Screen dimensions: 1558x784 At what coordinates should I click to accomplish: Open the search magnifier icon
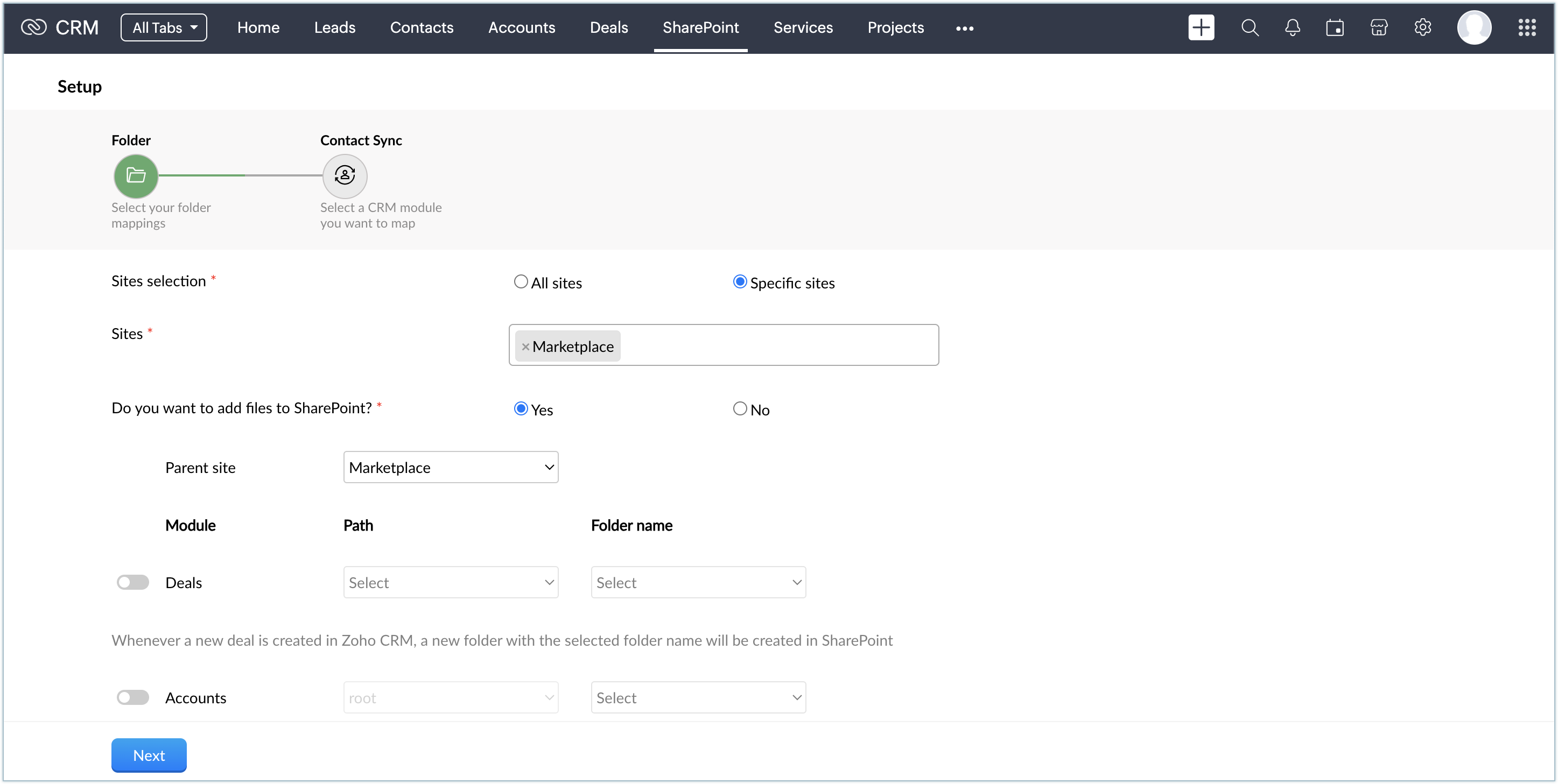pyautogui.click(x=1250, y=27)
